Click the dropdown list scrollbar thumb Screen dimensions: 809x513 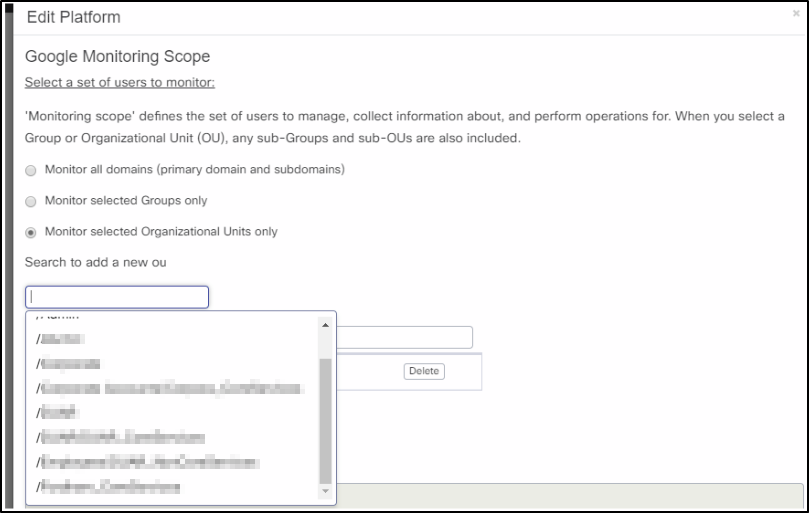pyautogui.click(x=325, y=421)
